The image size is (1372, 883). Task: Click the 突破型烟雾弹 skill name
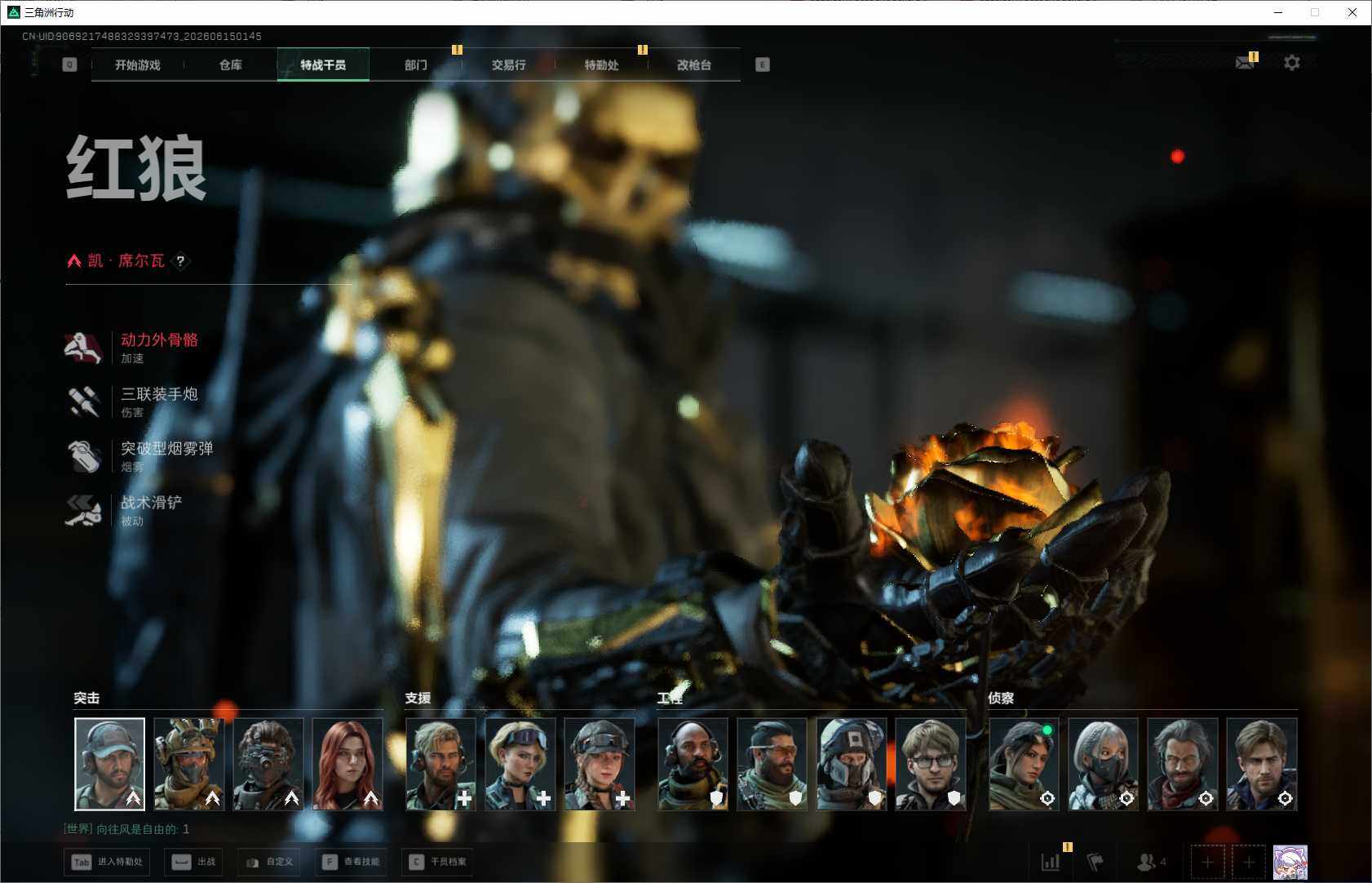(x=167, y=448)
